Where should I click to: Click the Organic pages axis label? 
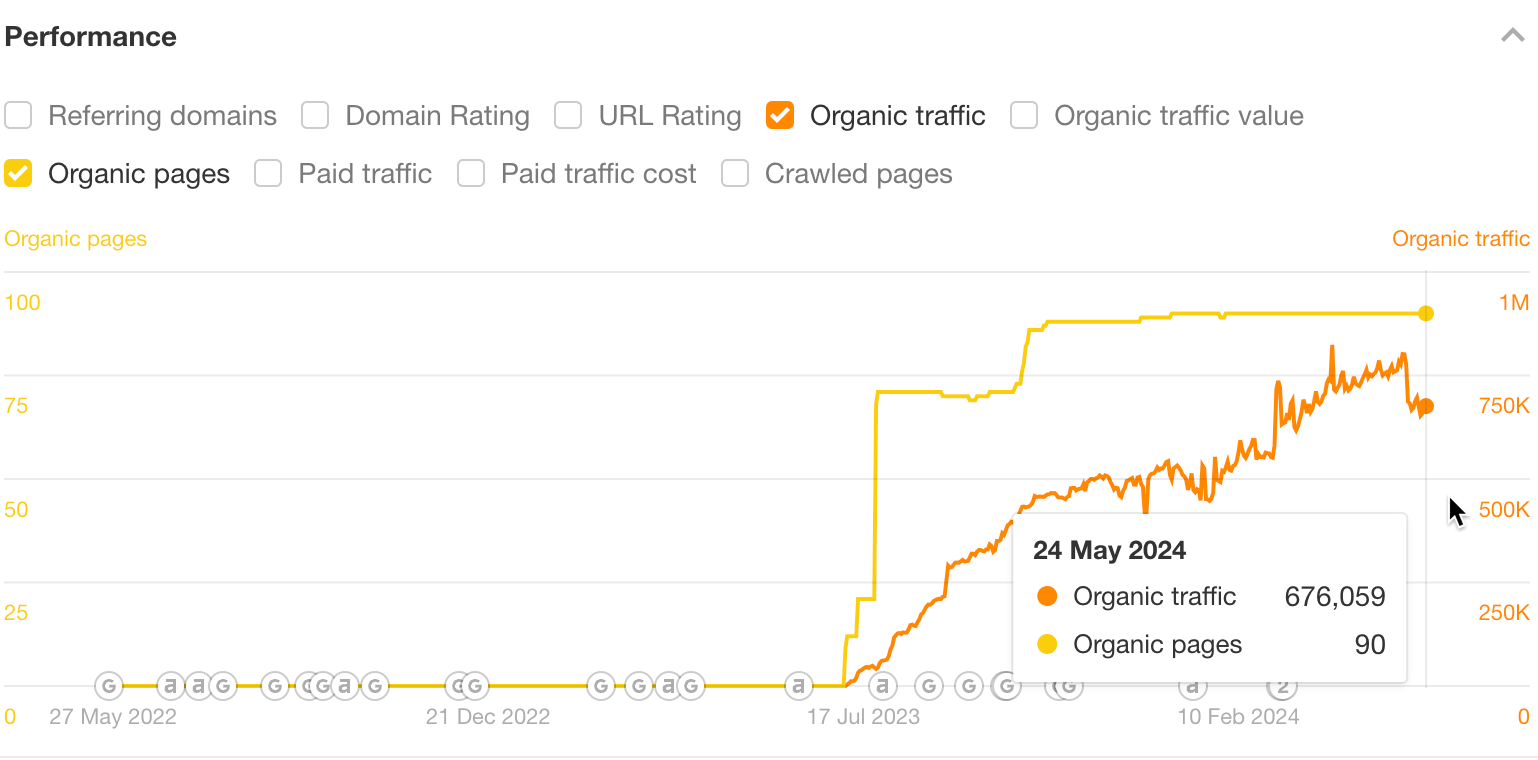pyautogui.click(x=75, y=238)
